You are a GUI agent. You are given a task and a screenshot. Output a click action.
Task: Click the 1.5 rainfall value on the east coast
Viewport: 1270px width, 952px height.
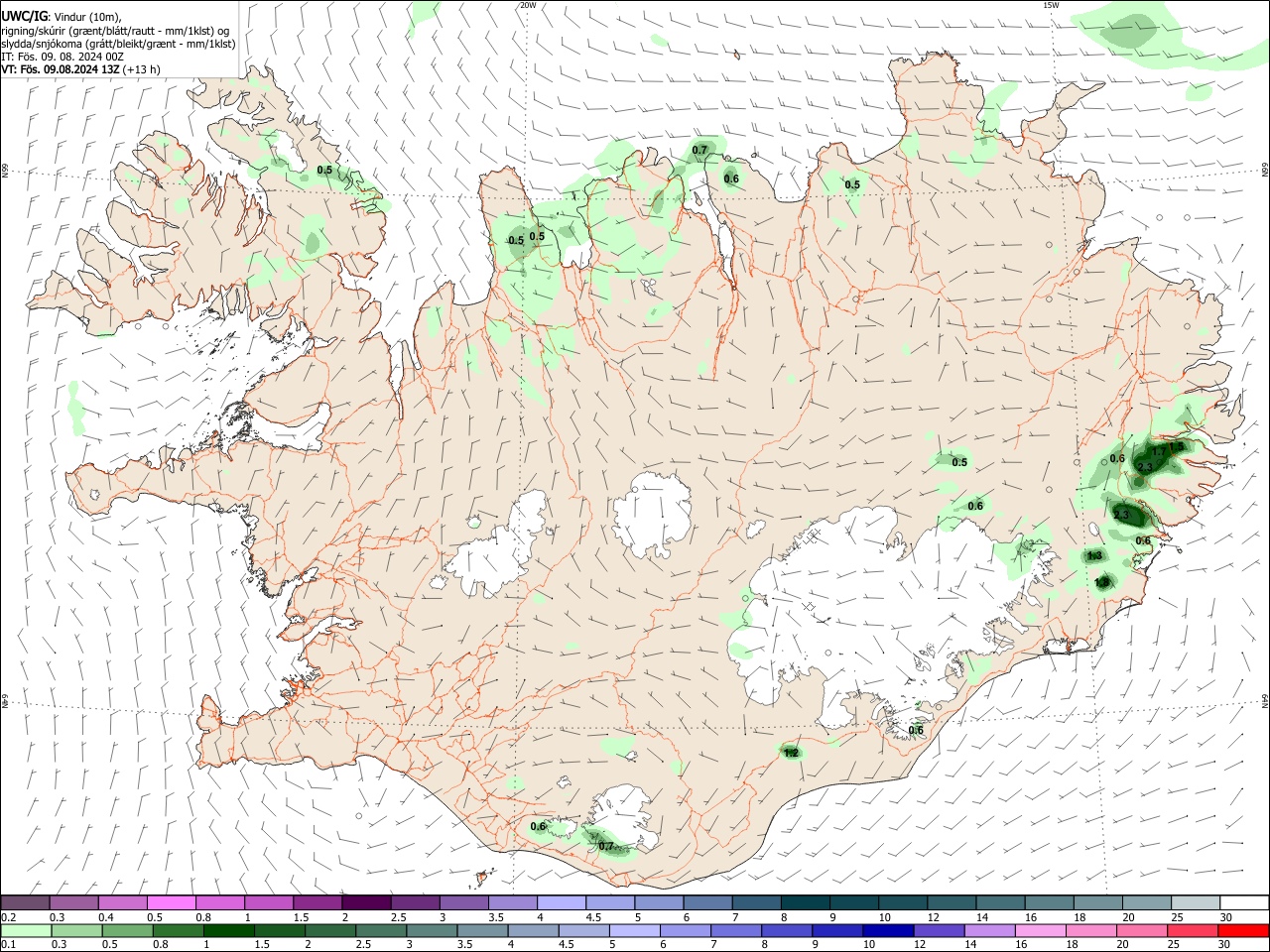point(1176,446)
